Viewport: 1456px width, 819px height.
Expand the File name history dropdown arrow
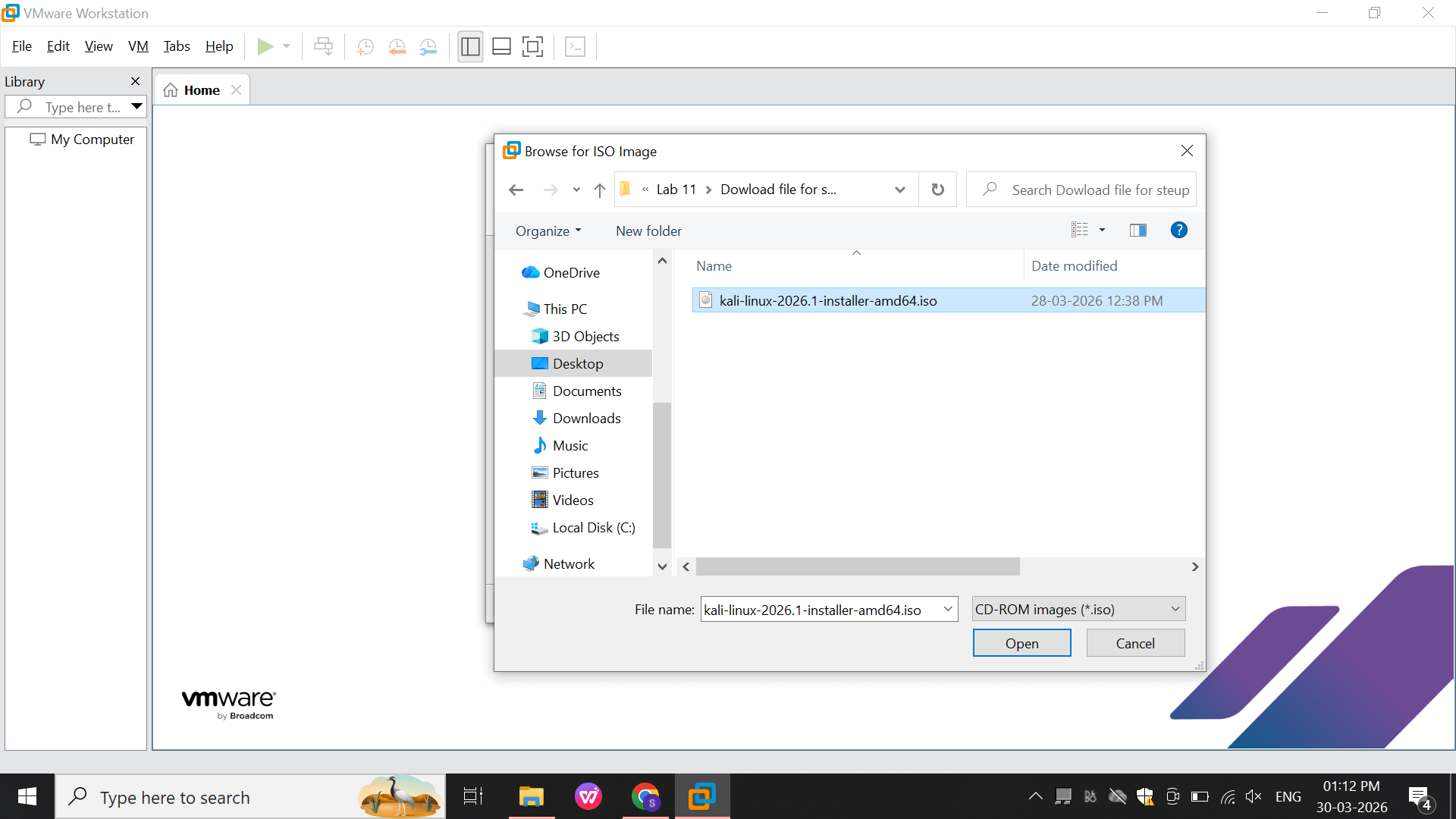pyautogui.click(x=948, y=609)
